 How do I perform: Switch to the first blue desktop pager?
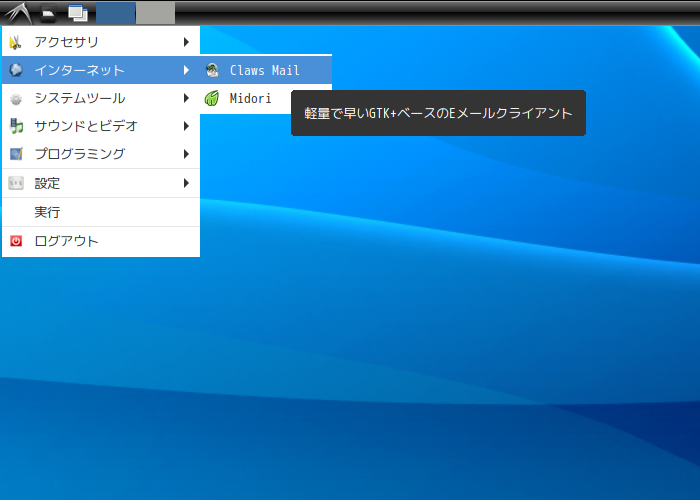click(116, 13)
